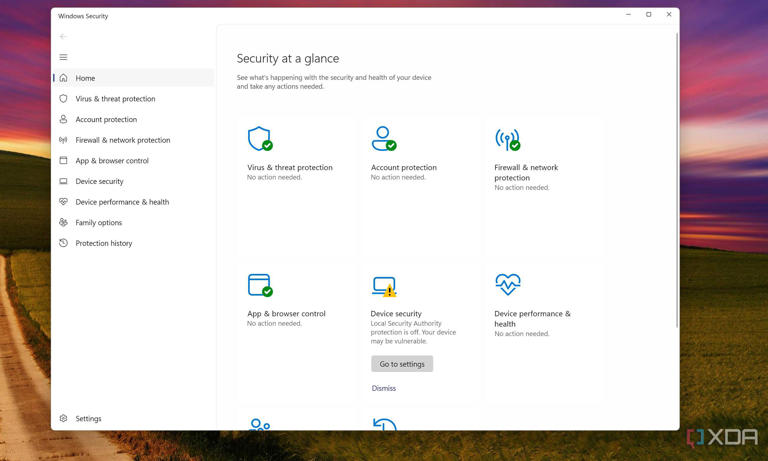768x461 pixels.
Task: Click the back arrow at top left
Action: (x=64, y=37)
